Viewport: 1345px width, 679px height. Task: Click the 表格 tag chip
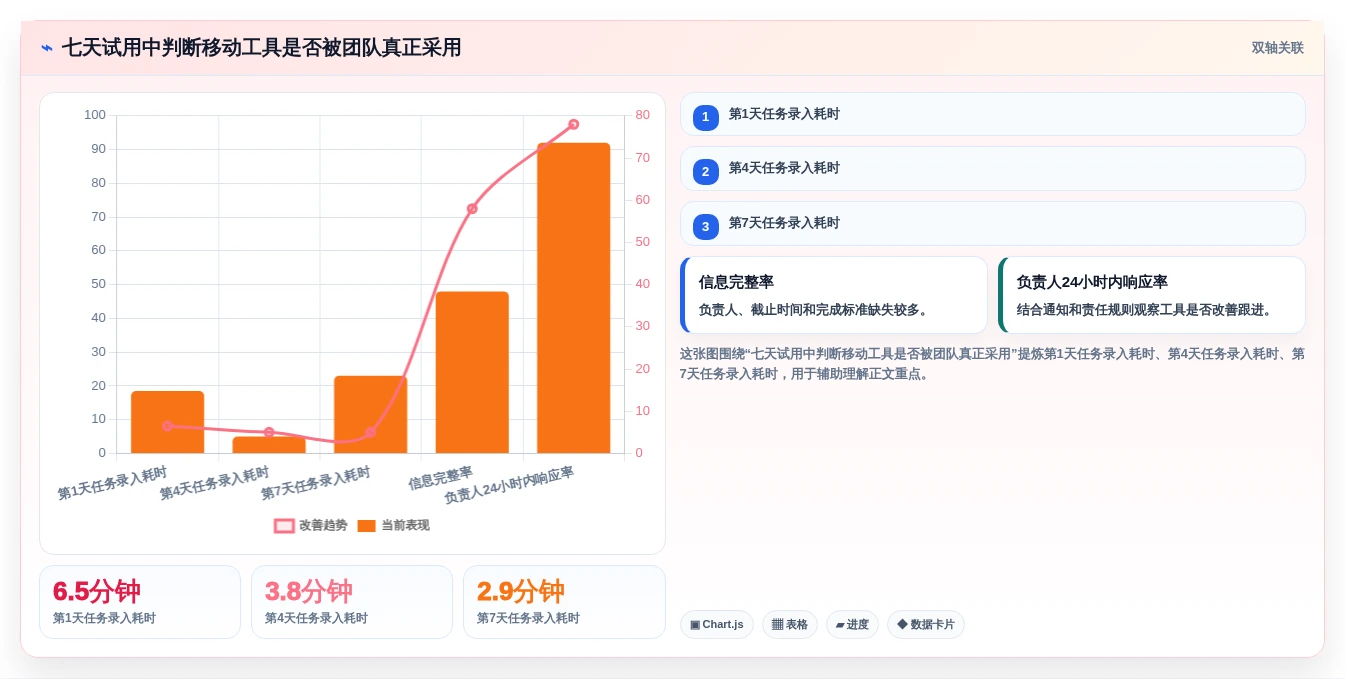[x=789, y=625]
